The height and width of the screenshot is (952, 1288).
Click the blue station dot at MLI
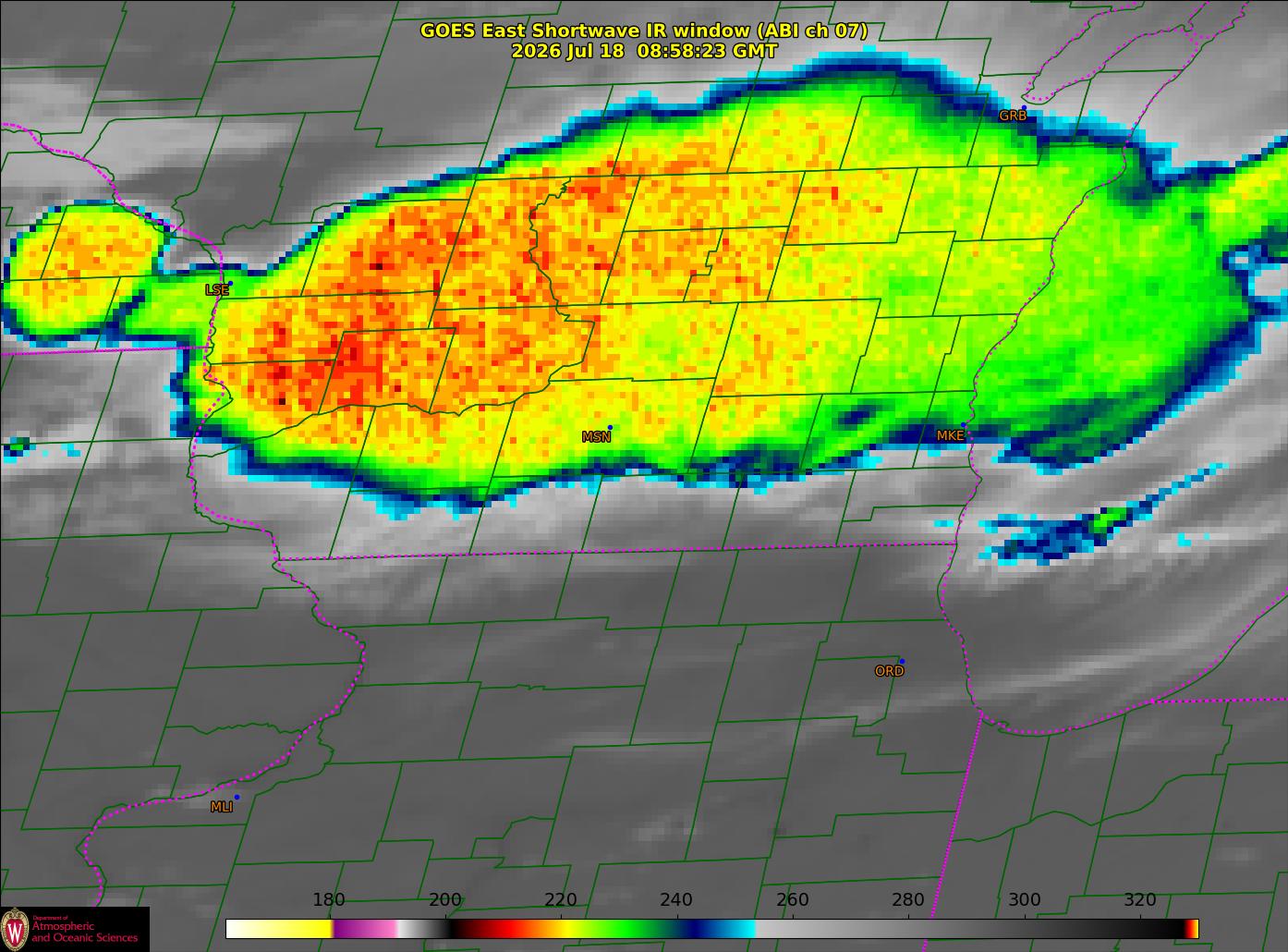click(237, 797)
